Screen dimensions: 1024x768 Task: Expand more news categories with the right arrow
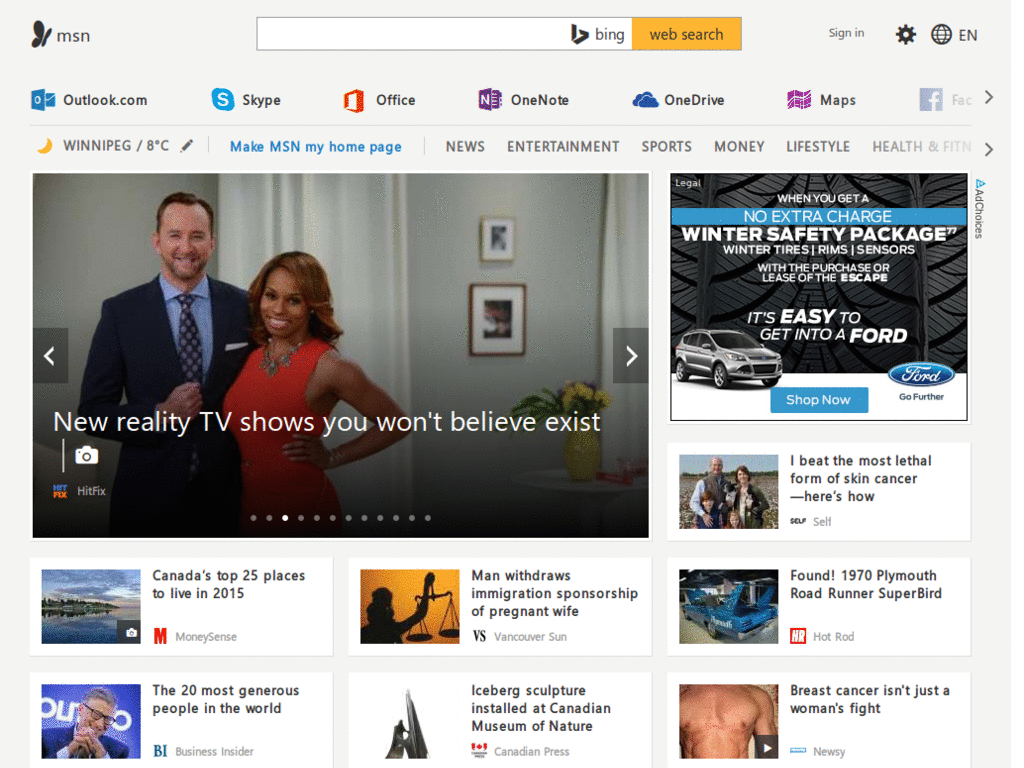pos(988,148)
